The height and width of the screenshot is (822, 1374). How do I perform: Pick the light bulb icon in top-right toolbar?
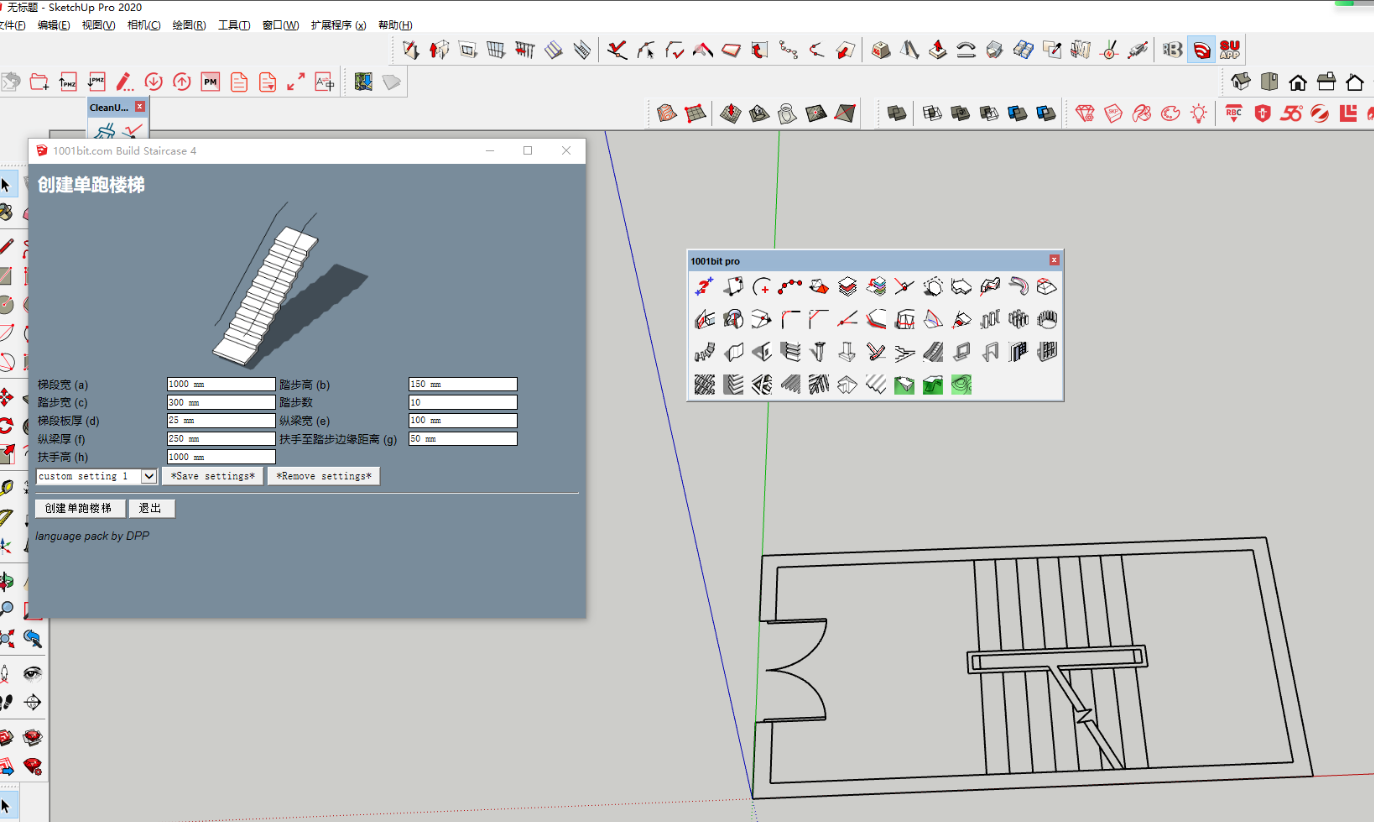pos(1198,114)
